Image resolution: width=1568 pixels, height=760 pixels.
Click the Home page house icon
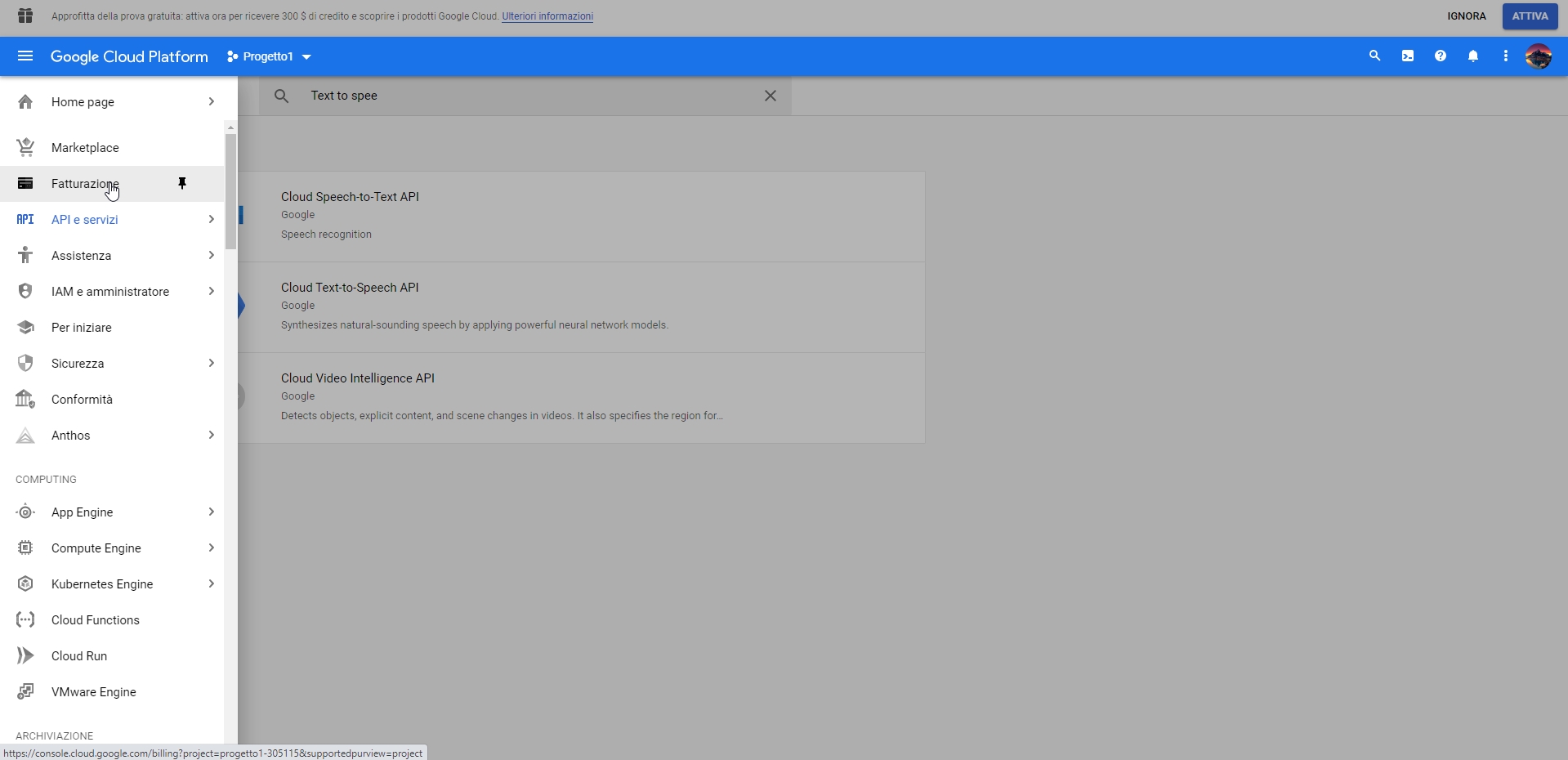point(25,102)
